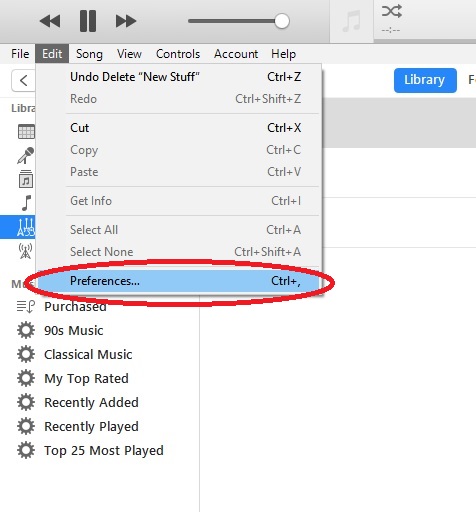Click the radio tower sidebar icon

[x=25, y=251]
